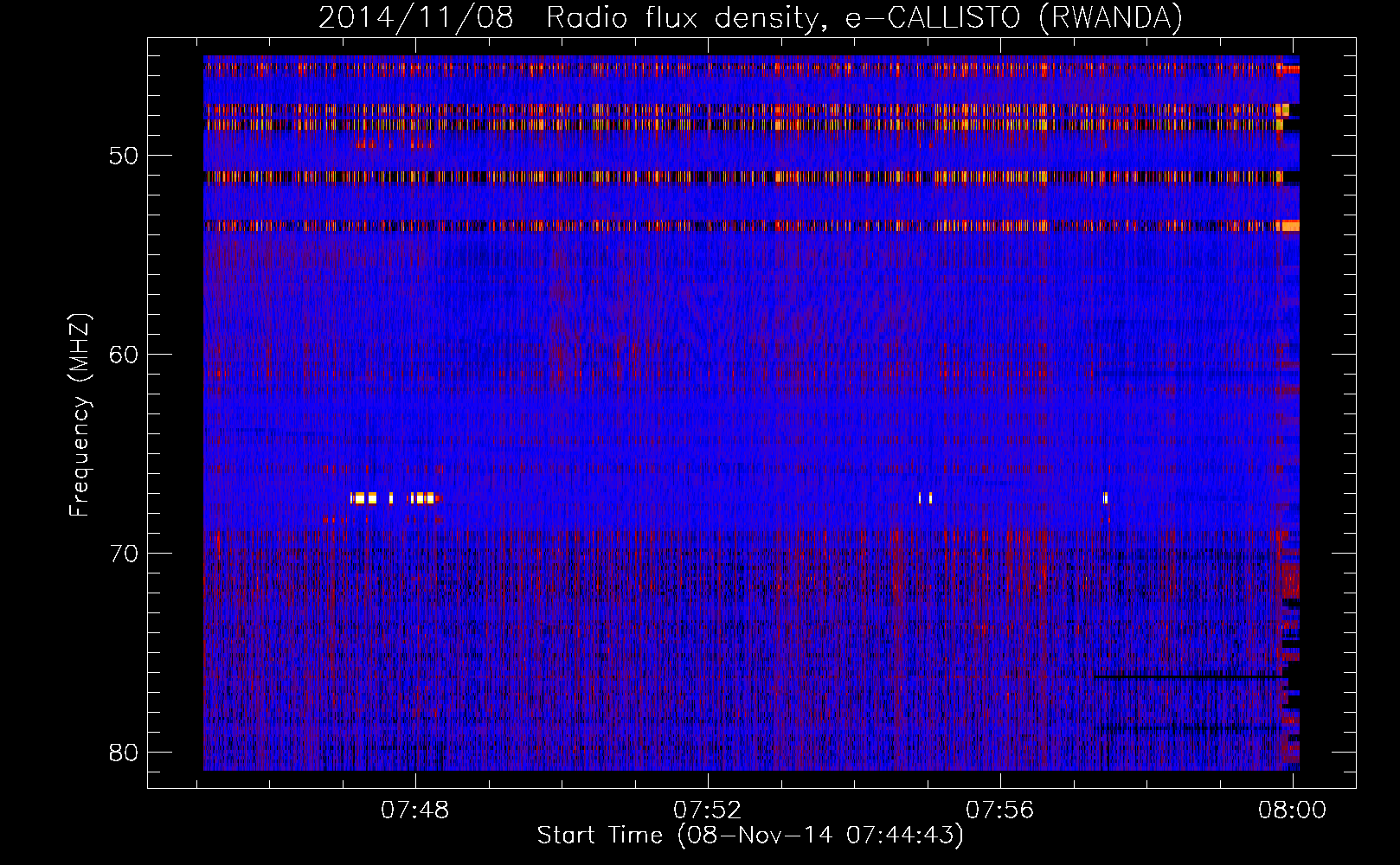This screenshot has height=865, width=1400.
Task: Click the bright spike near 67 MHz after 07:57
Action: pyautogui.click(x=1105, y=497)
